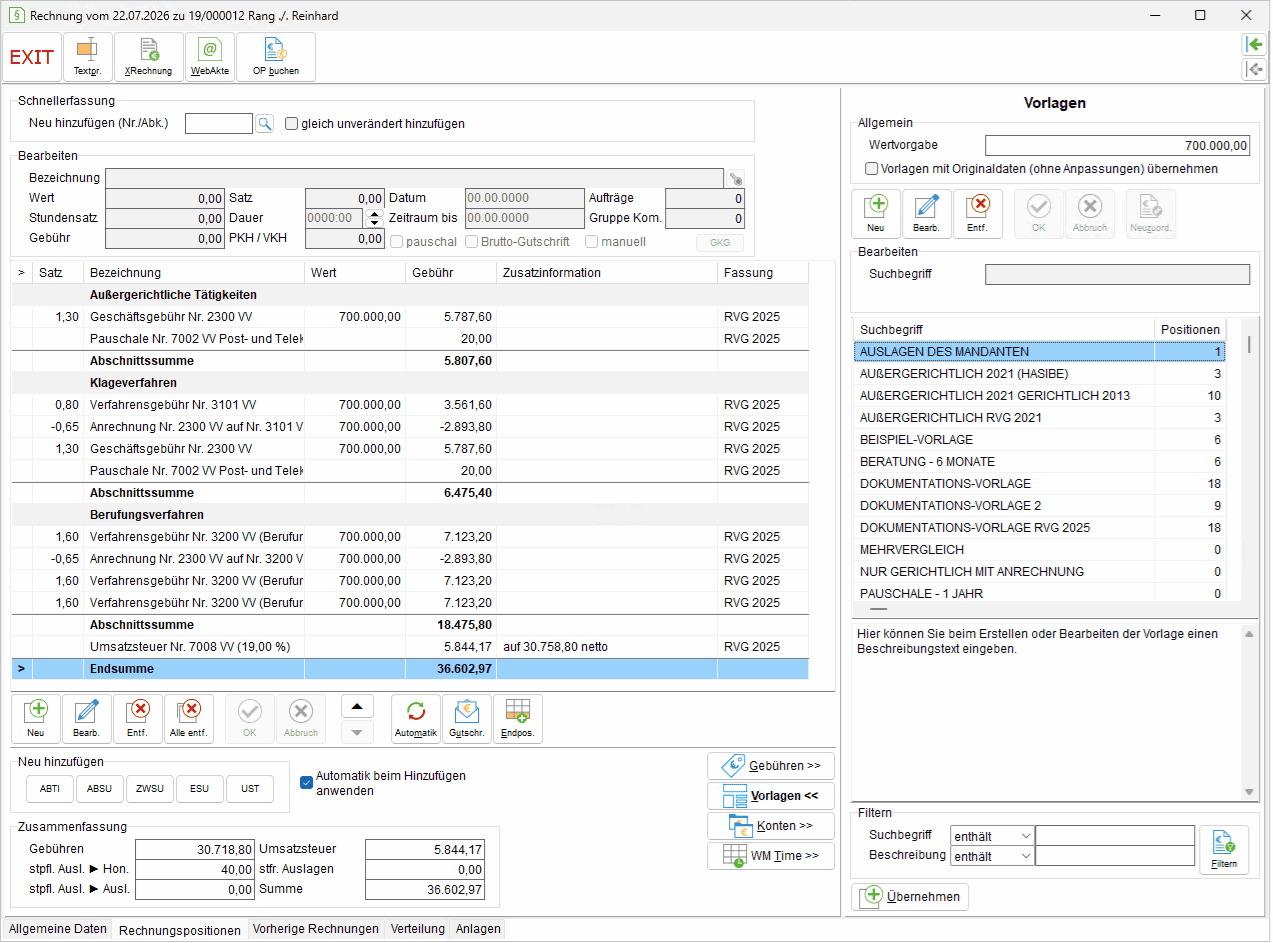Viewport: 1273px width, 943px height.
Task: Open the Vorherige Rechnungen tab
Action: (x=316, y=929)
